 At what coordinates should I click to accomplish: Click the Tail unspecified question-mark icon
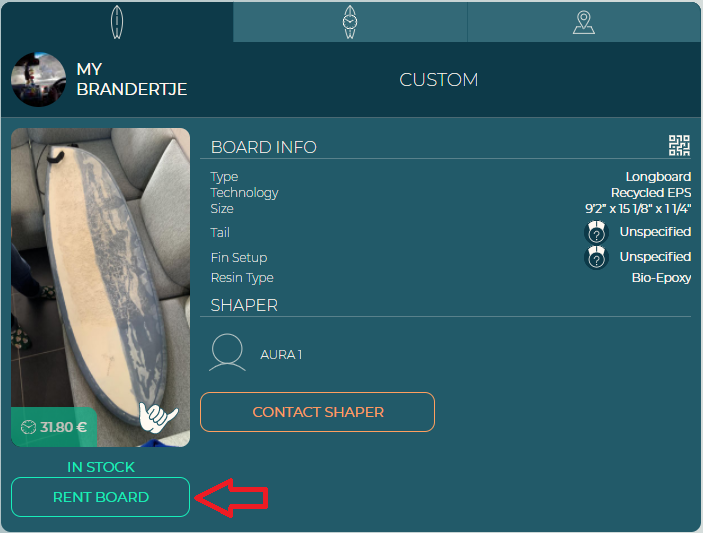point(596,232)
